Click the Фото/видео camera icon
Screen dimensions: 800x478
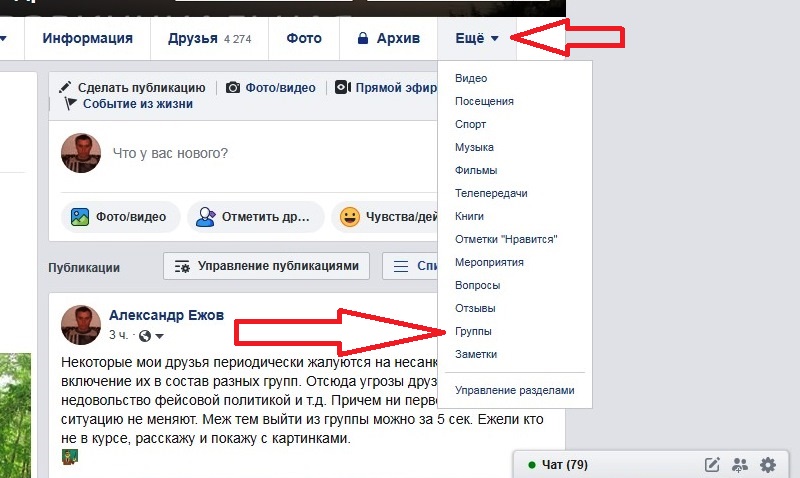coord(233,88)
